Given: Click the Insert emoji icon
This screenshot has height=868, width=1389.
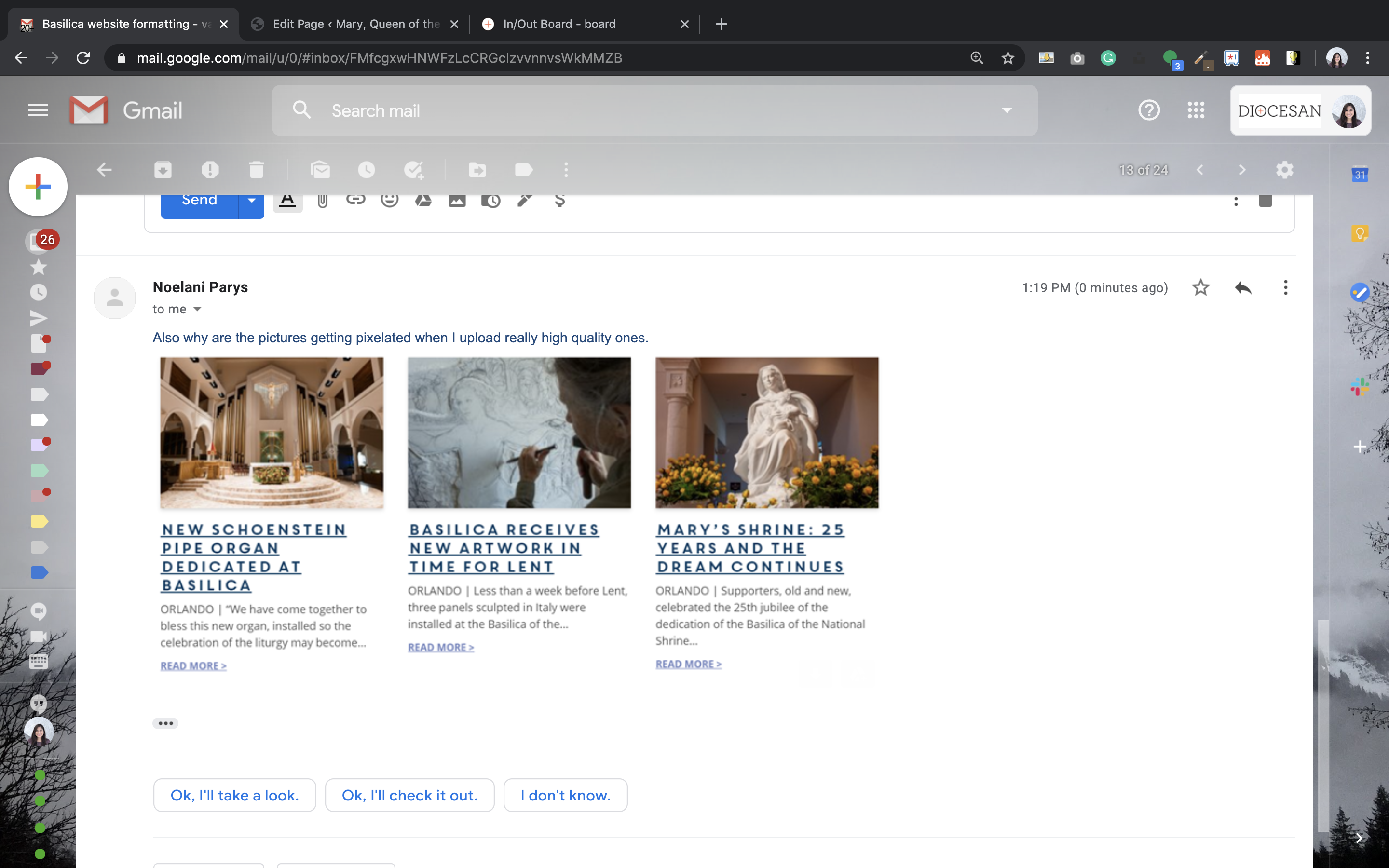Looking at the screenshot, I should click(x=389, y=200).
